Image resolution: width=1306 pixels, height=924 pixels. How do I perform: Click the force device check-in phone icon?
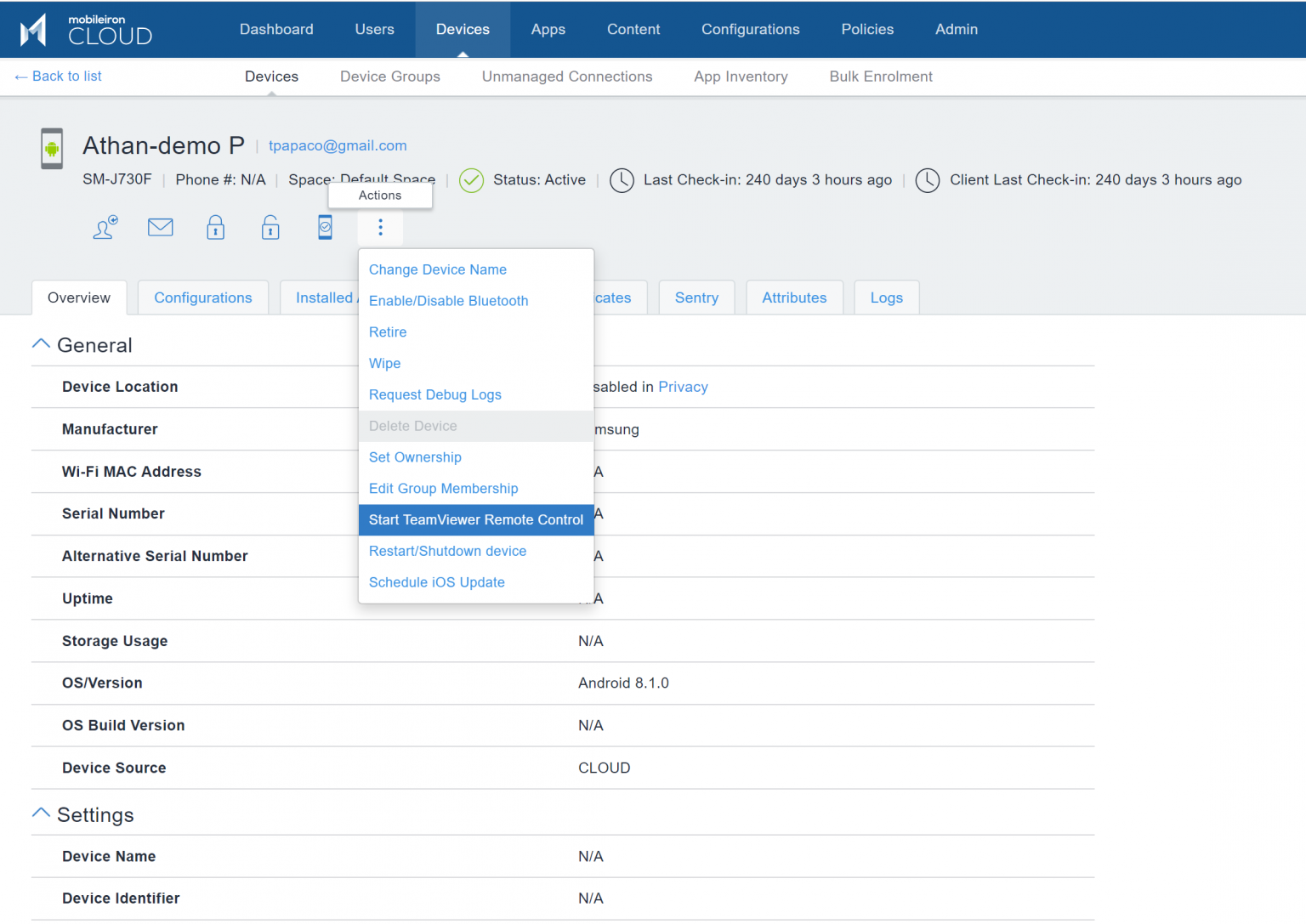tap(325, 227)
